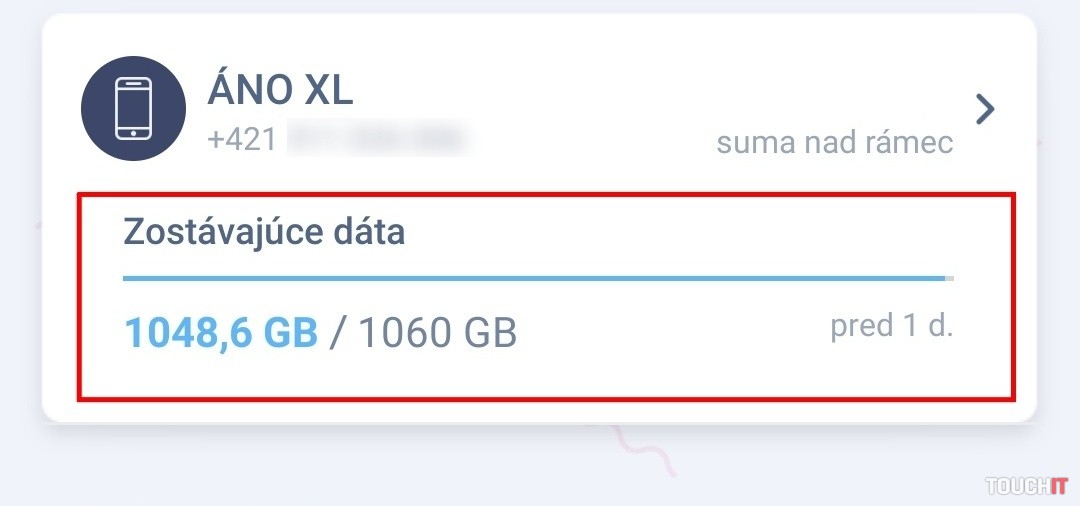Select the 1048,6 GB remaining value
The width and height of the screenshot is (1080, 506).
click(x=220, y=333)
